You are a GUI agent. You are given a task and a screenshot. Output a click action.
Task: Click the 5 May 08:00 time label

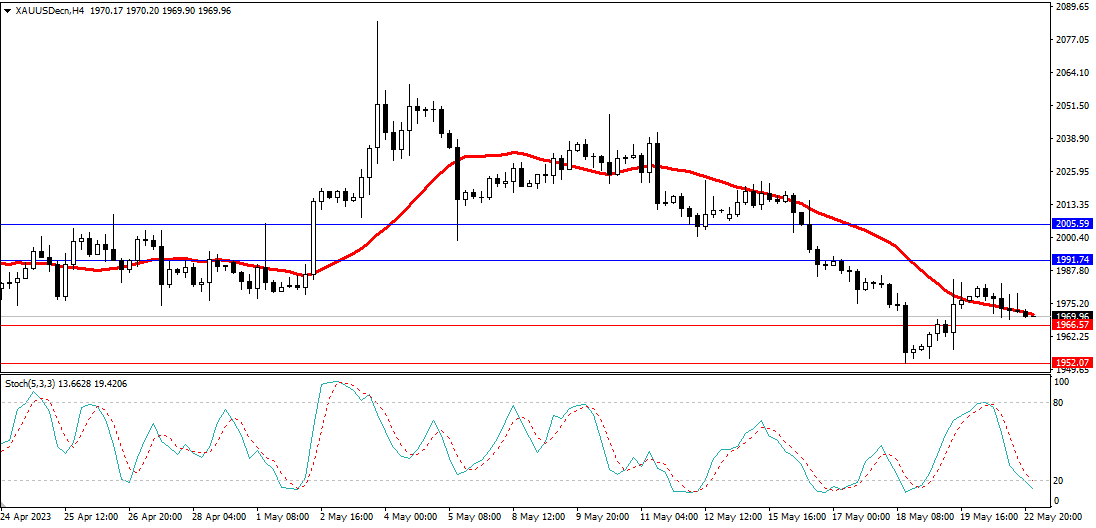[475, 518]
